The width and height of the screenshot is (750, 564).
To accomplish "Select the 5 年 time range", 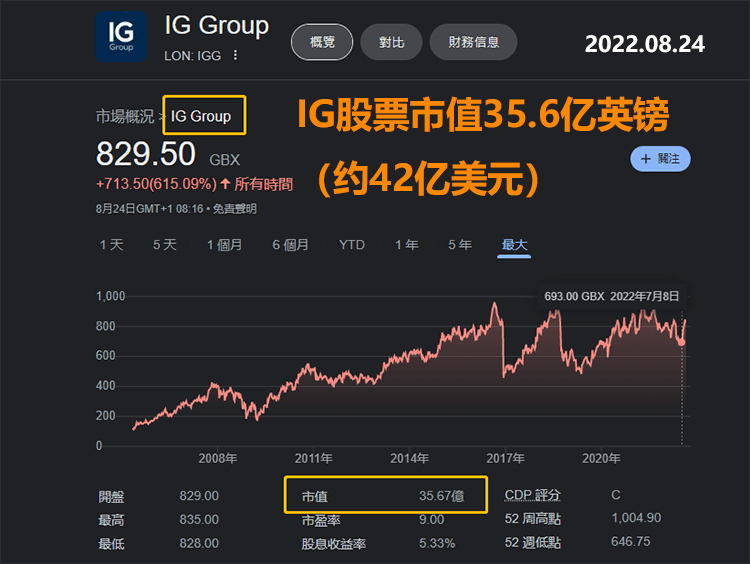I will click(x=460, y=245).
